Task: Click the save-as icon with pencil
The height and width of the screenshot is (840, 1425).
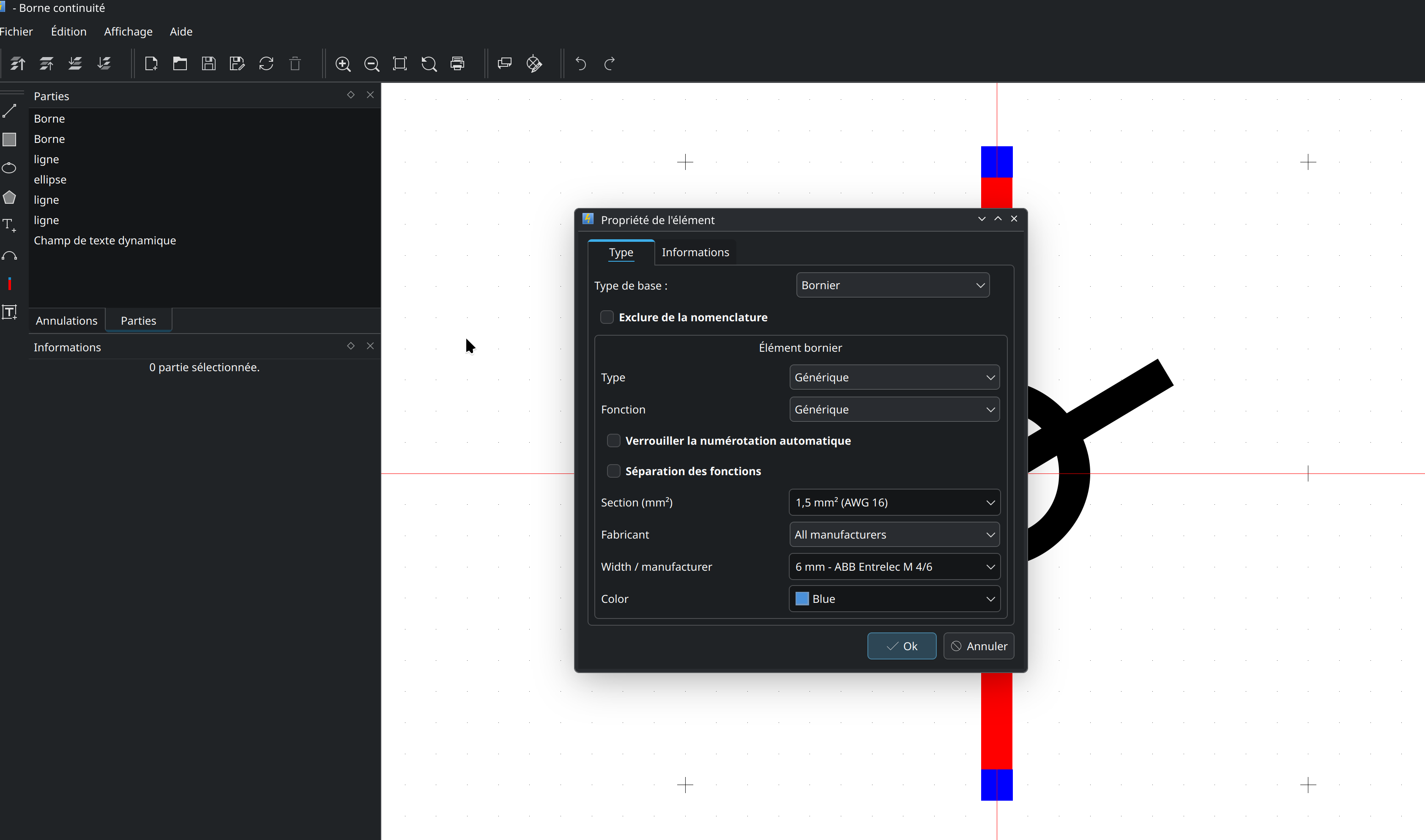Action: point(237,63)
